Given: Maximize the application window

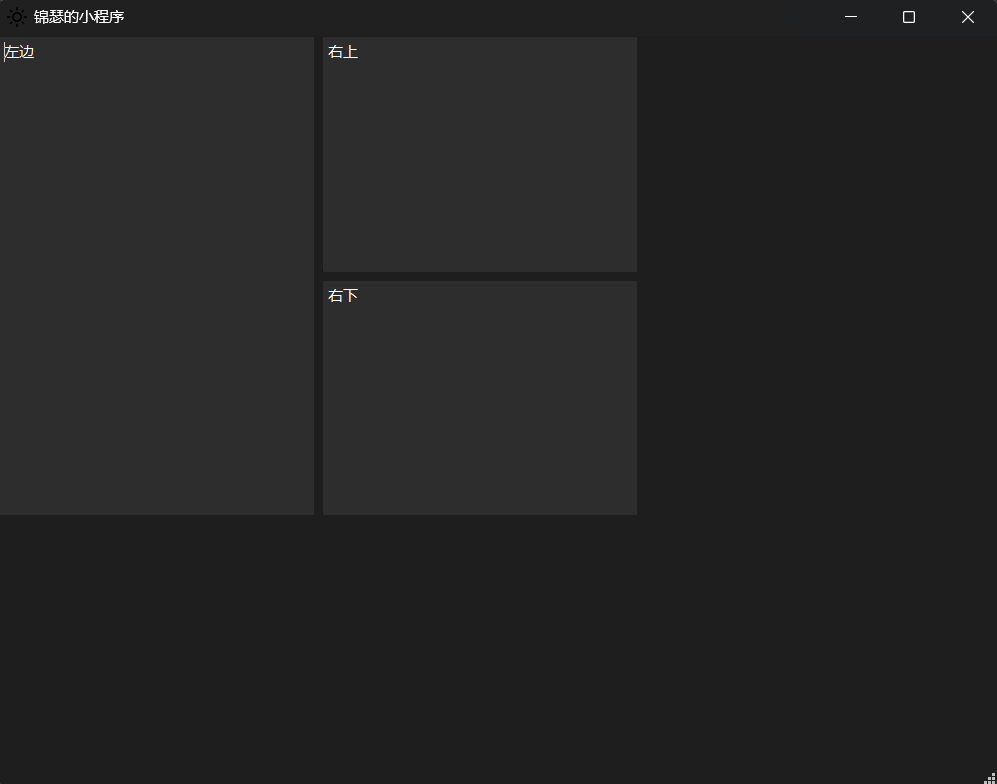Looking at the screenshot, I should (908, 17).
